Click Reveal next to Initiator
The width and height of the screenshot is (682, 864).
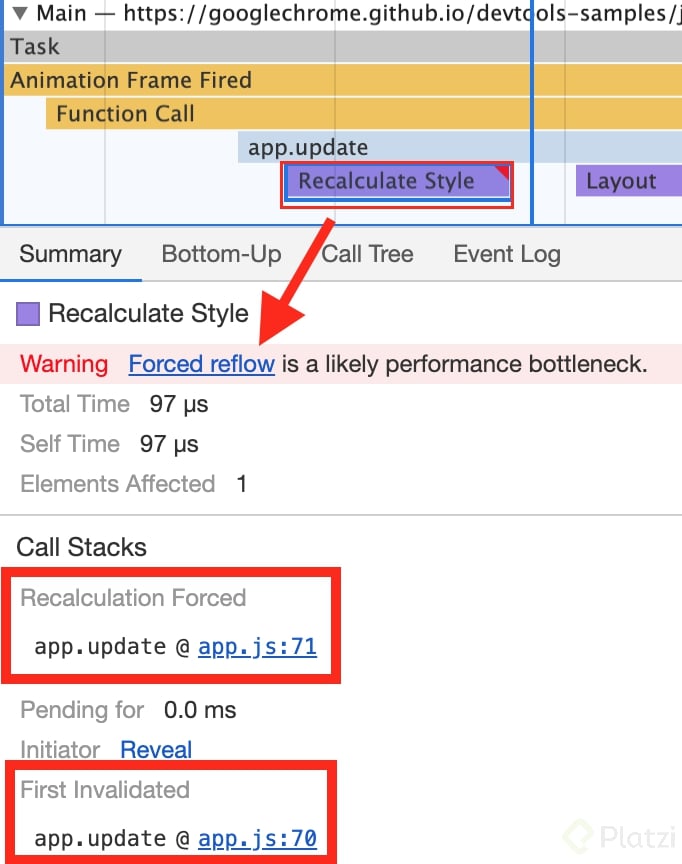coord(156,750)
